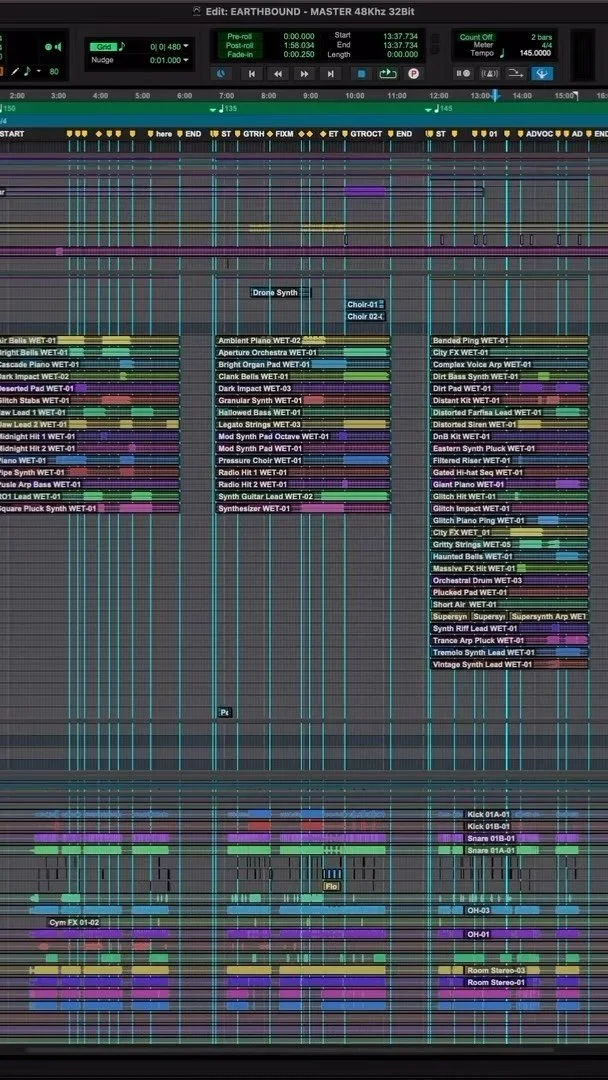
Task: Click the Go to End transport button
Action: point(331,74)
